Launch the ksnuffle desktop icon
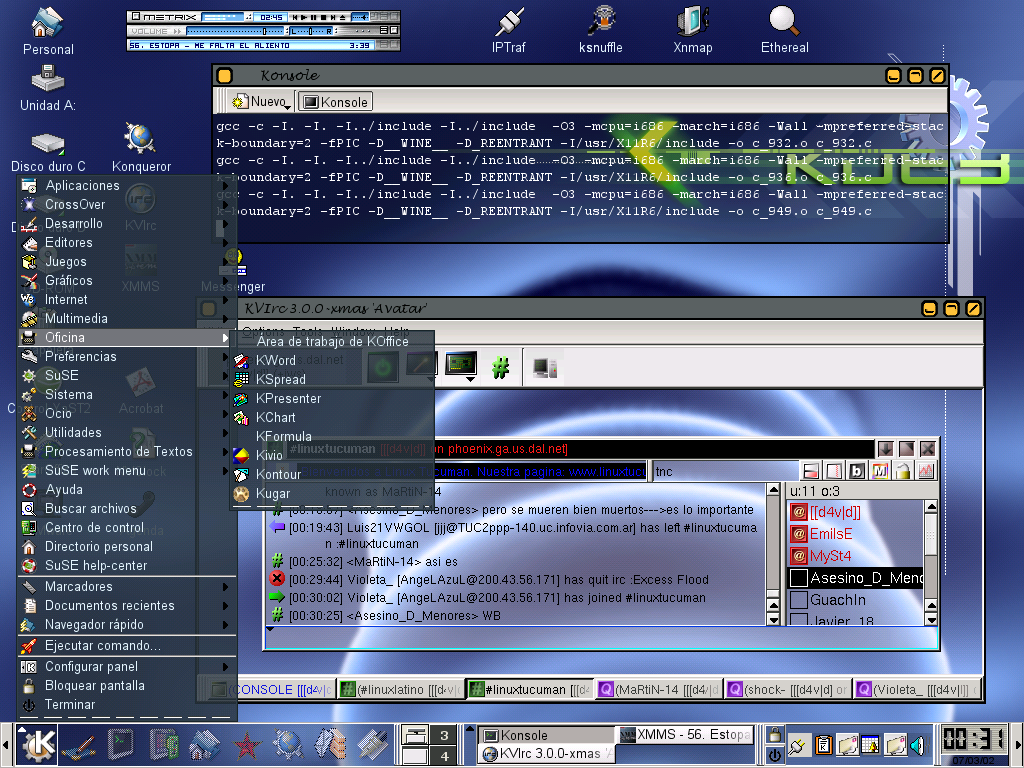The height and width of the screenshot is (768, 1024). pyautogui.click(x=601, y=30)
